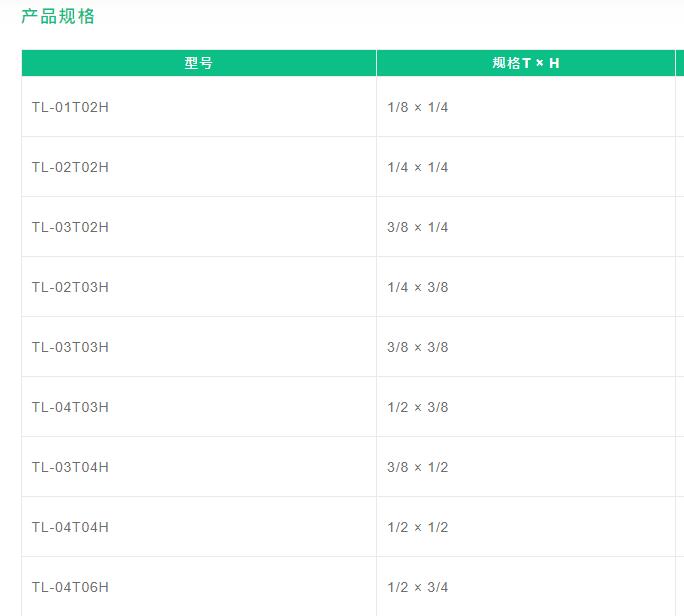
Task: Click the 3/8 × 3/8 spec cell
Action: point(526,347)
